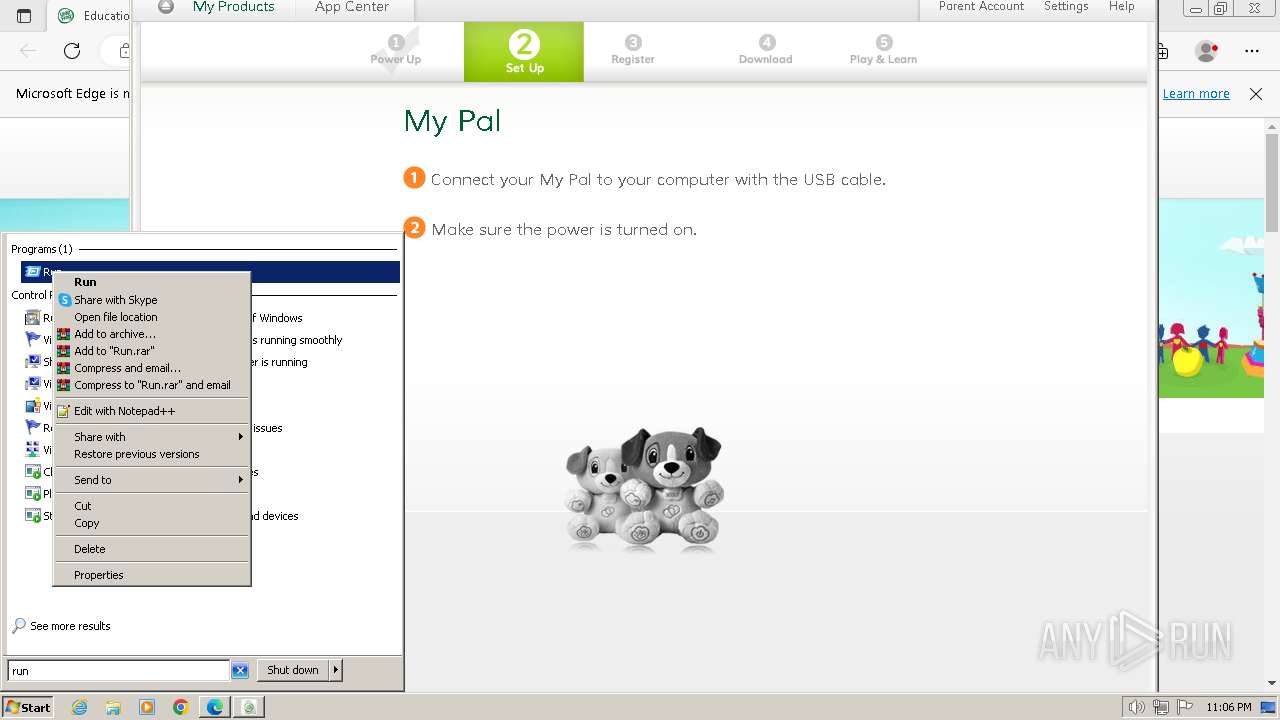Expand the Send to submenu
The height and width of the screenshot is (720, 1280).
click(151, 480)
